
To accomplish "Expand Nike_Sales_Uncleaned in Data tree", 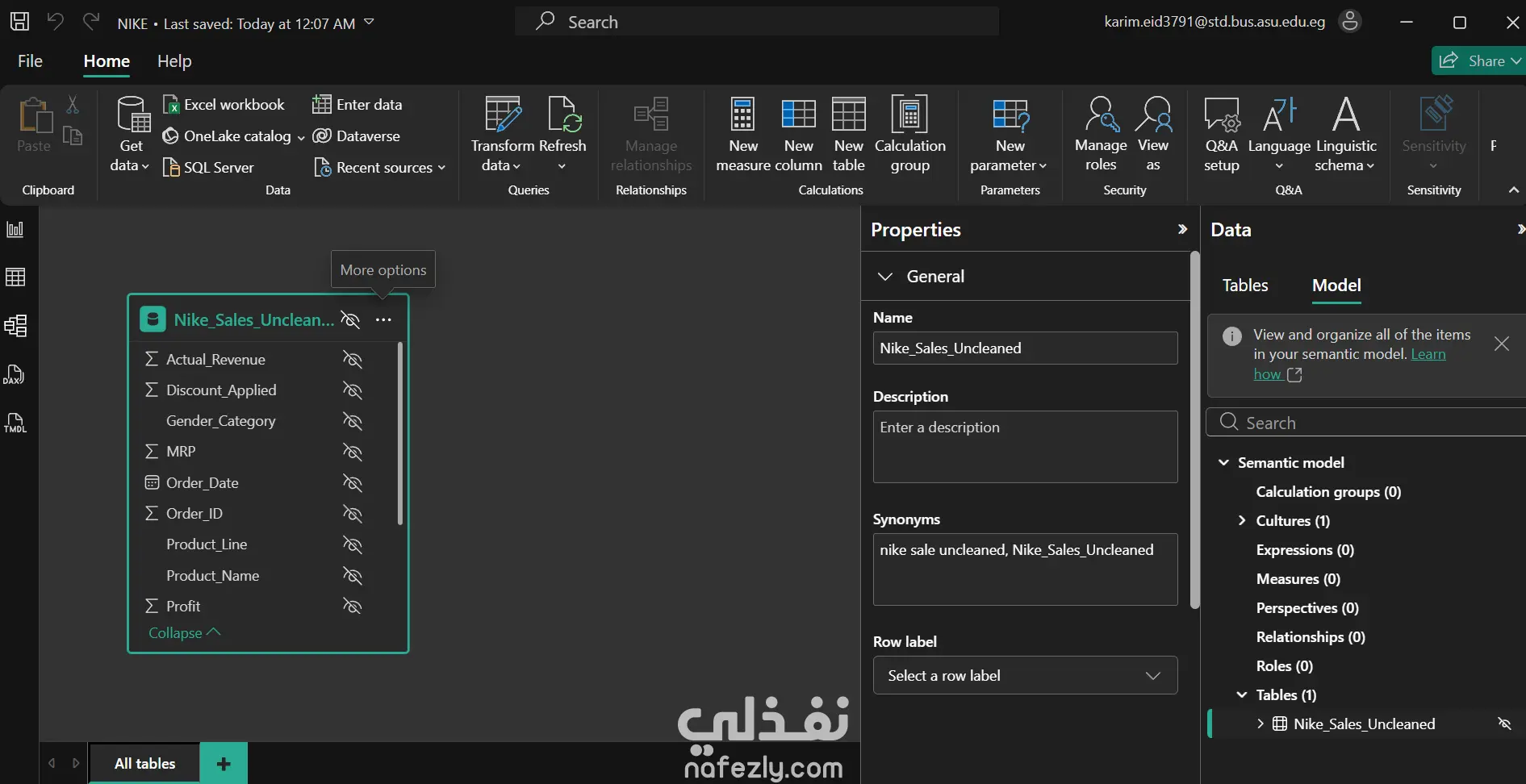I will pyautogui.click(x=1261, y=724).
